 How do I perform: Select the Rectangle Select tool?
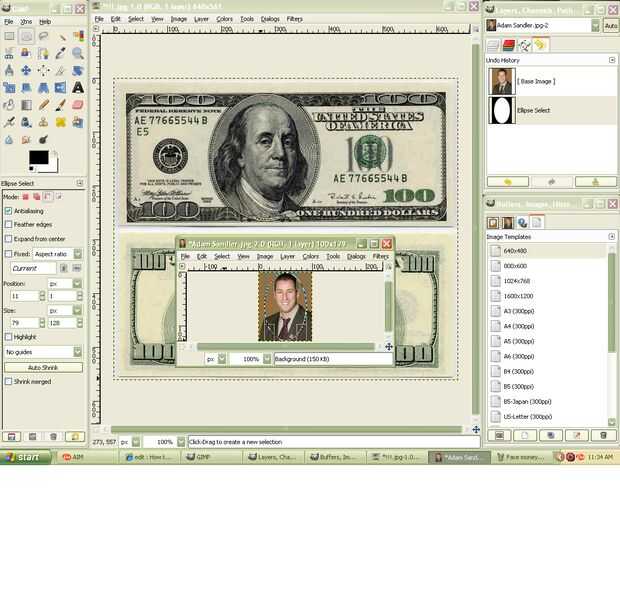point(9,36)
